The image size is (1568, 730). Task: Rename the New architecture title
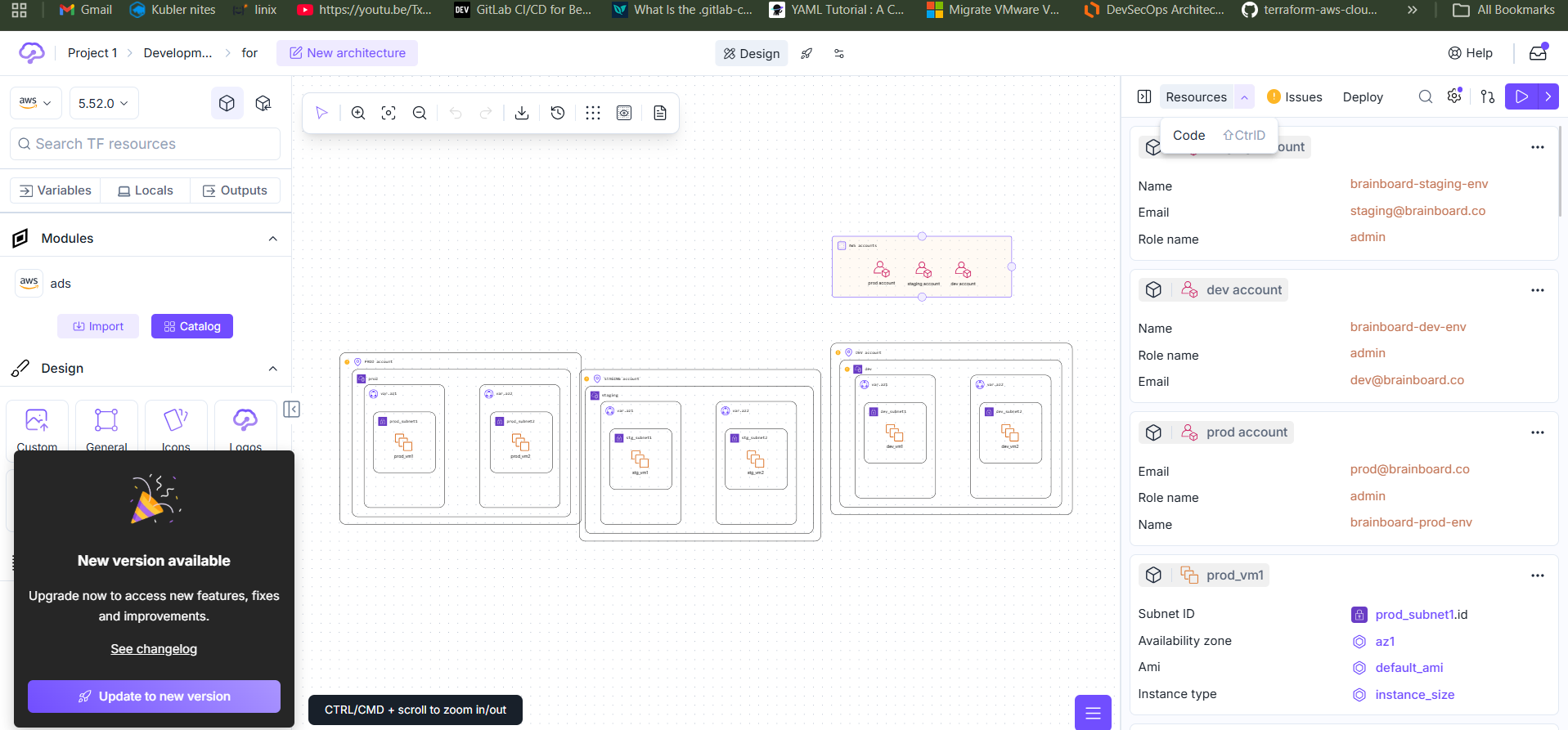tap(348, 53)
